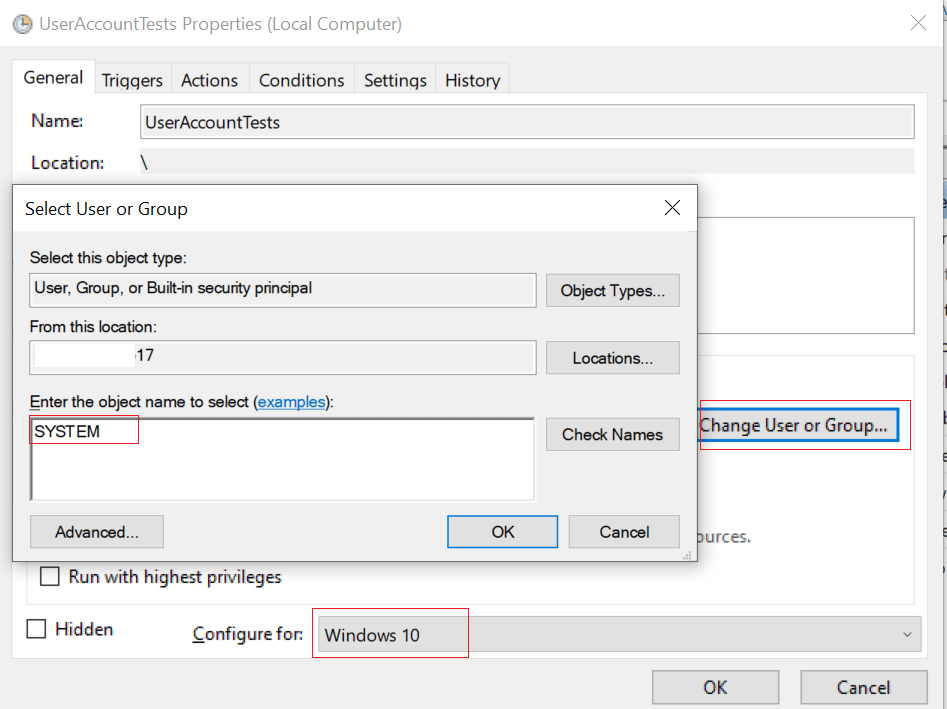
Task: Open the examples link
Action: click(292, 401)
